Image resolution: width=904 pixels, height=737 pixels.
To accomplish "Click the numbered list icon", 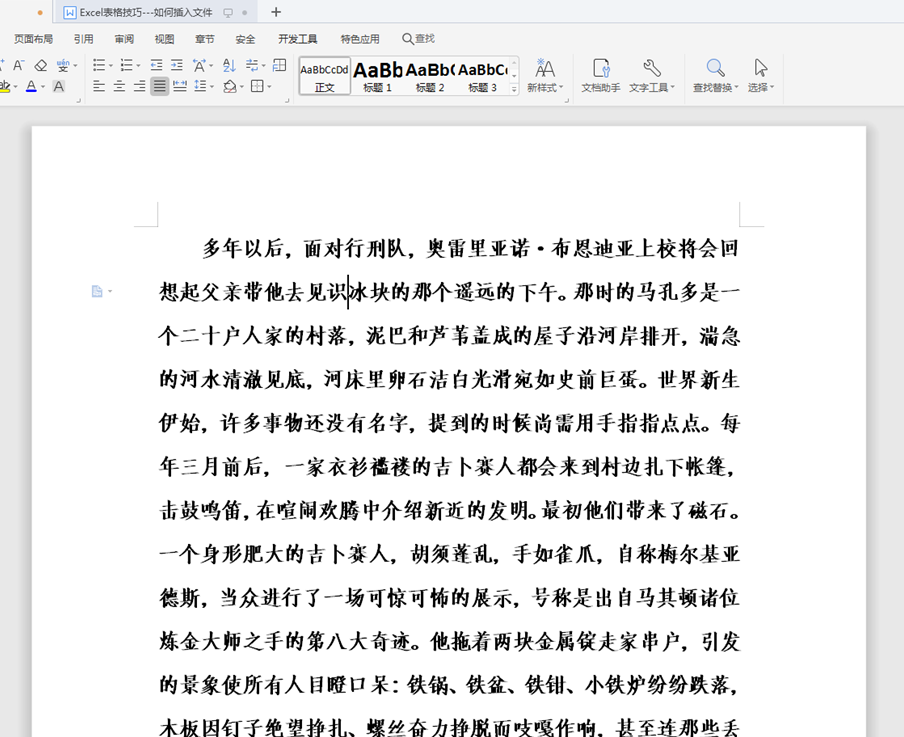I will (127, 65).
